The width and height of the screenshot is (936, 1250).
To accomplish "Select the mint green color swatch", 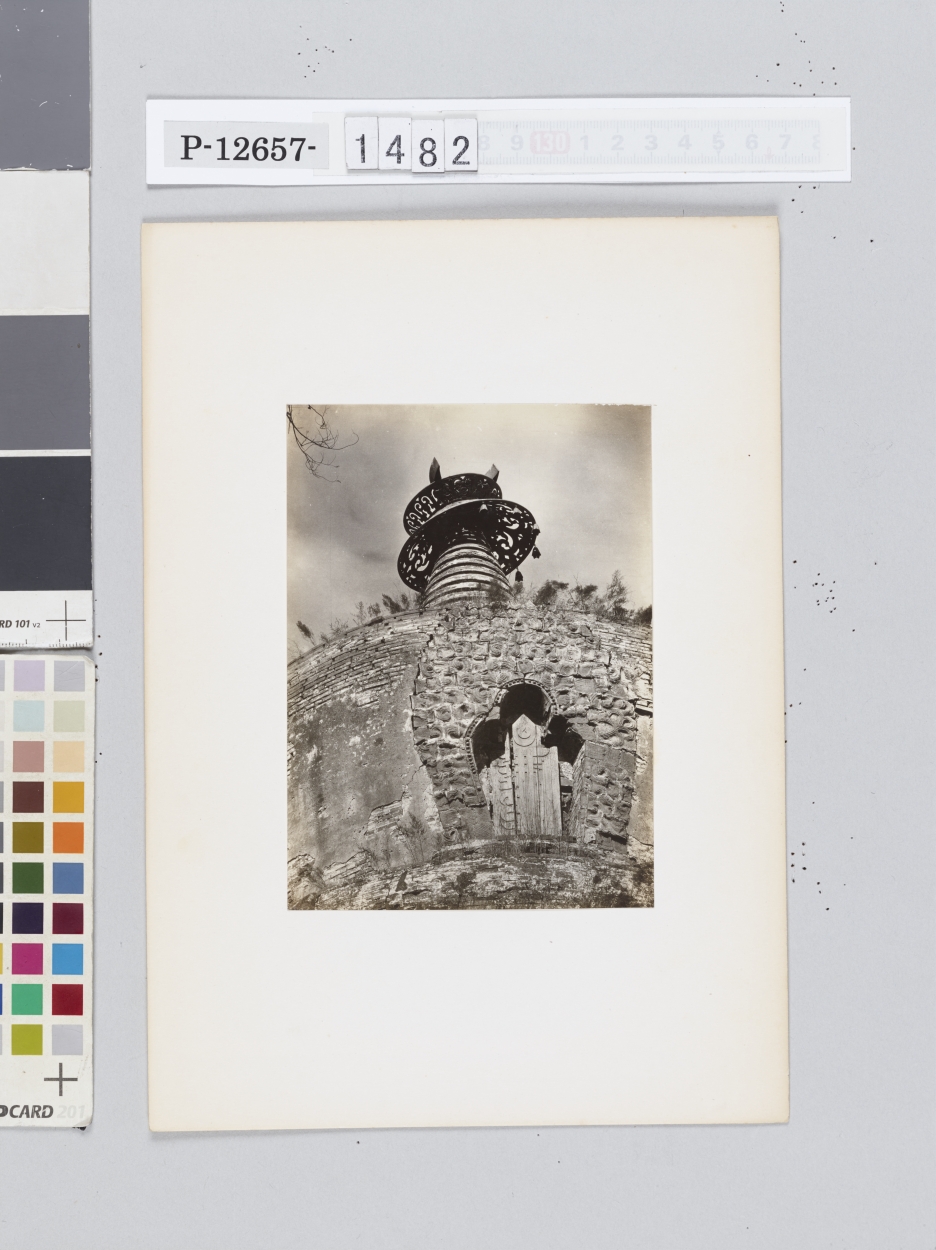I will click(28, 999).
